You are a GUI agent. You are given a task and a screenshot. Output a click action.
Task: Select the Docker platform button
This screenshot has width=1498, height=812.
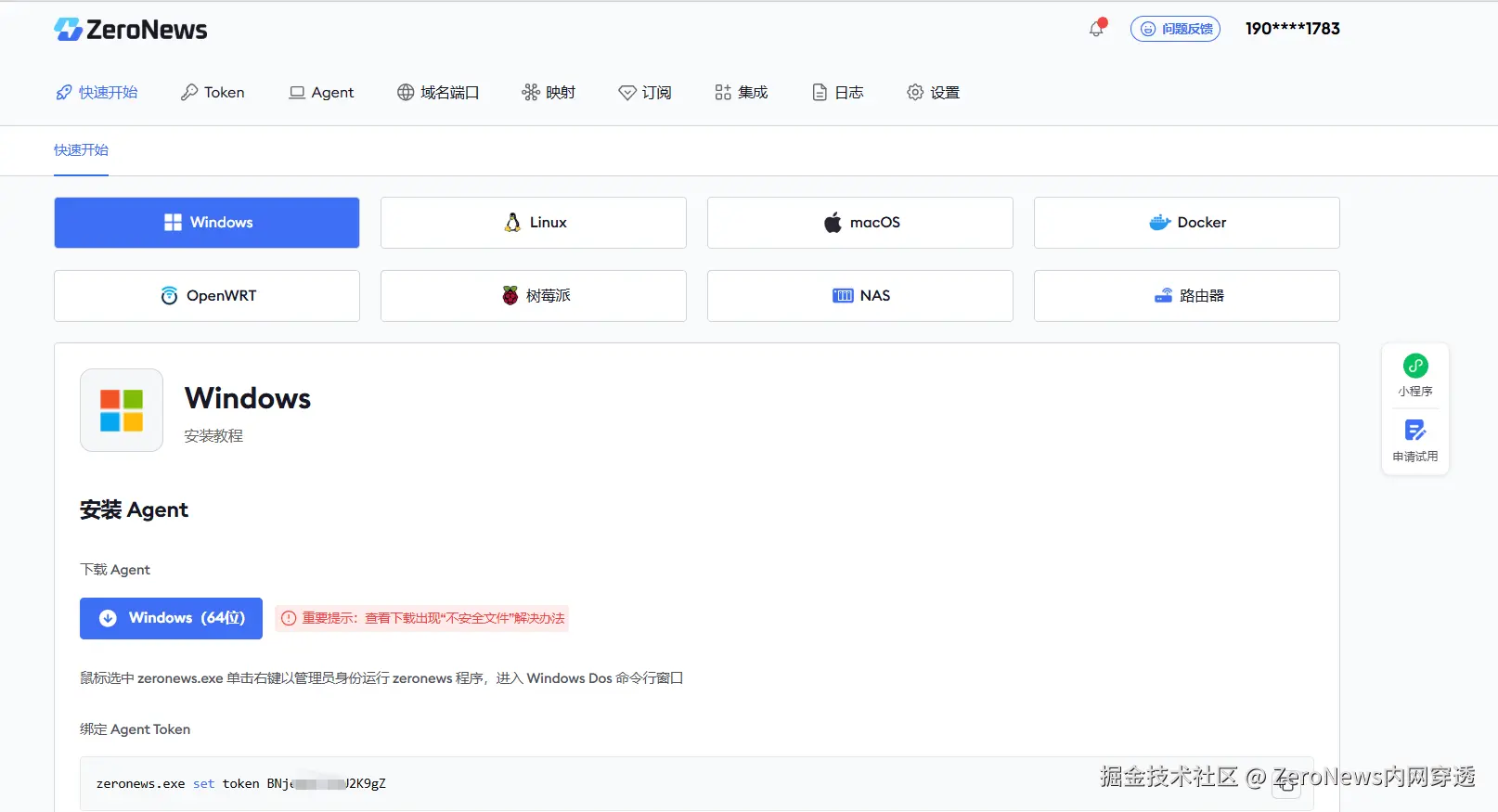tap(1187, 223)
